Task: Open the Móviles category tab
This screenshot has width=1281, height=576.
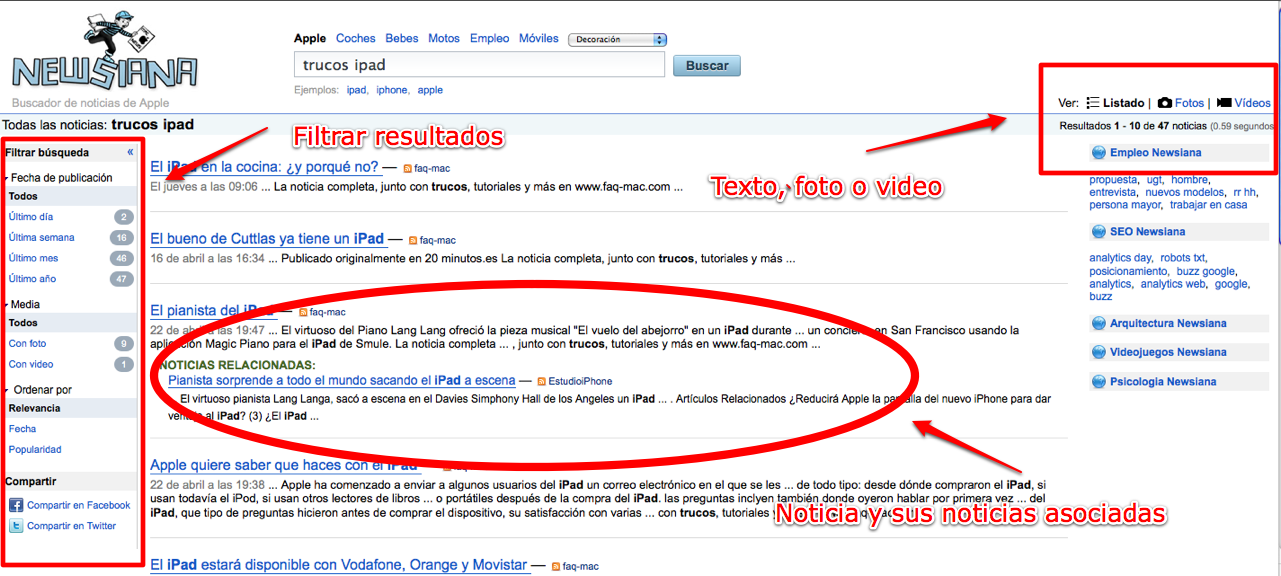Action: coord(539,39)
